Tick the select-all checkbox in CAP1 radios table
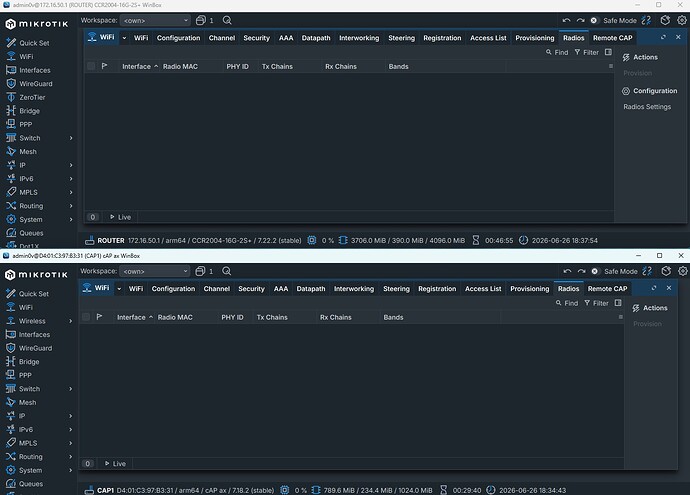690x495 pixels. (86, 317)
